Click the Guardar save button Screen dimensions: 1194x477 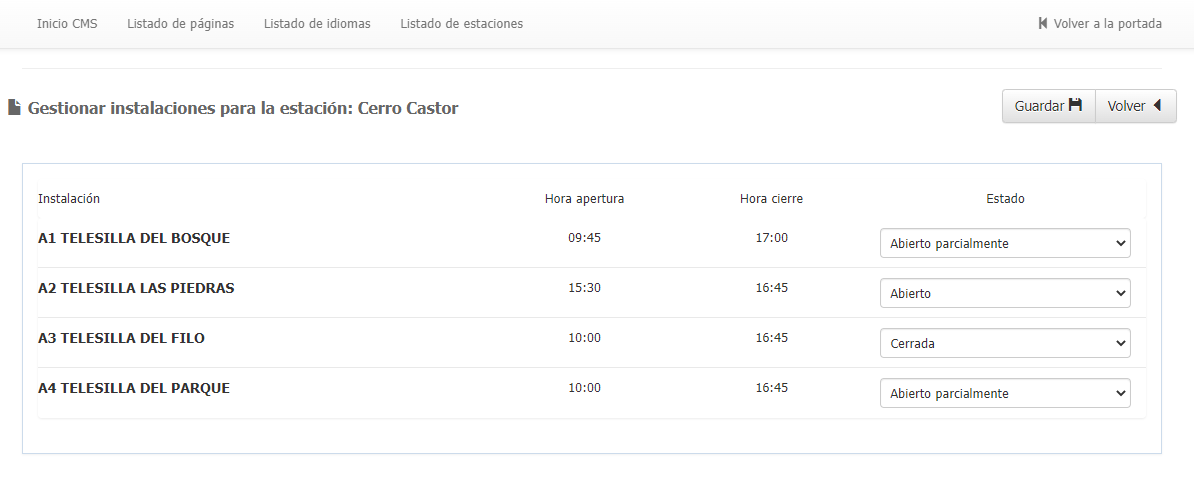(1049, 106)
